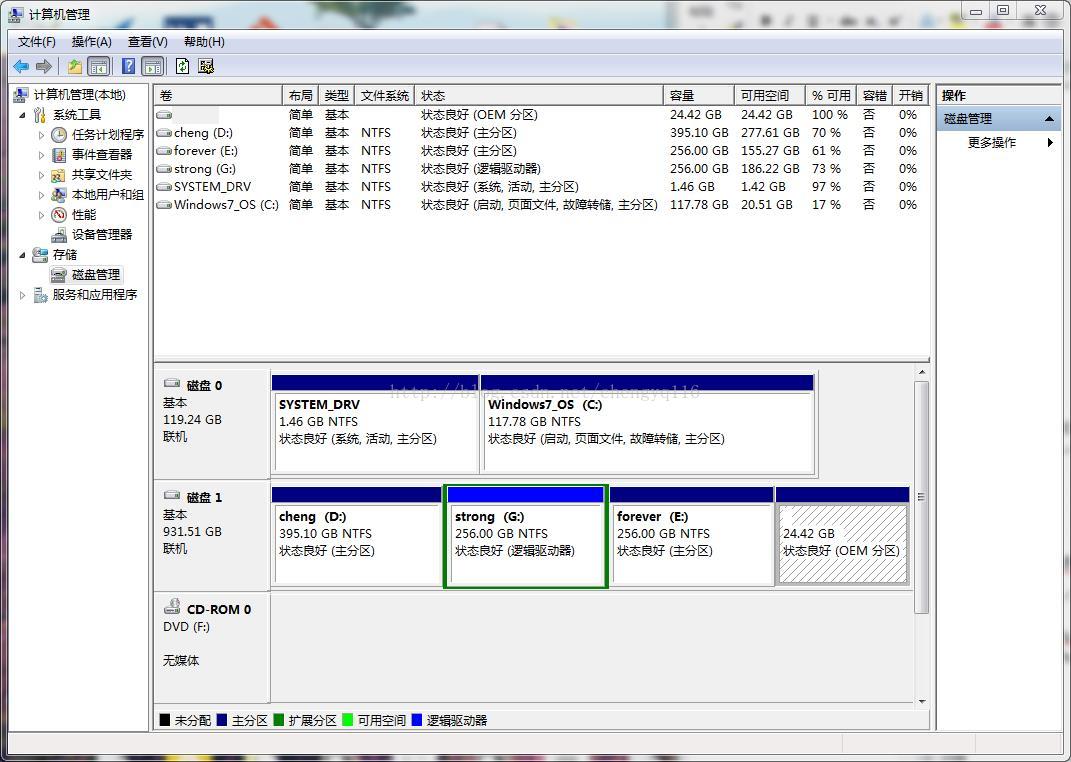Viewport: 1071px width, 762px height.
Task: Collapse the 磁盘管理 actions section arrow
Action: pos(1049,119)
